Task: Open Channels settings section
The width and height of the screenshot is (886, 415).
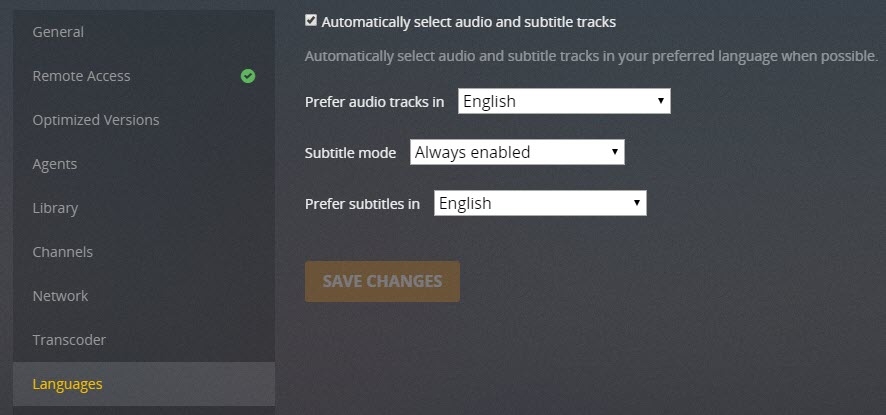Action: click(x=63, y=252)
